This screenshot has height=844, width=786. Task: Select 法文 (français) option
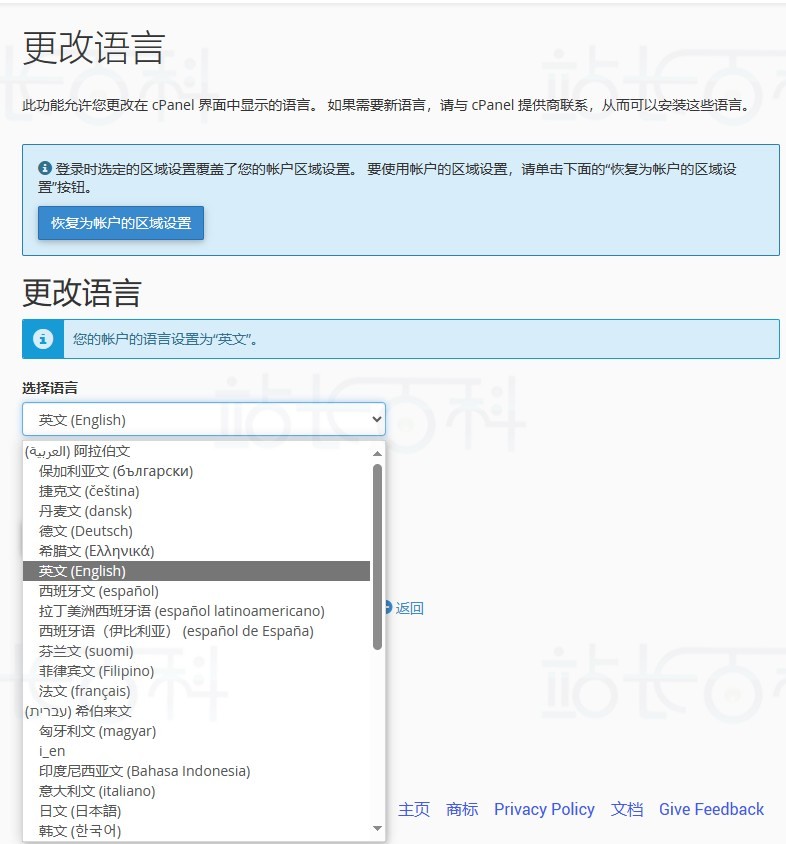click(x=196, y=691)
